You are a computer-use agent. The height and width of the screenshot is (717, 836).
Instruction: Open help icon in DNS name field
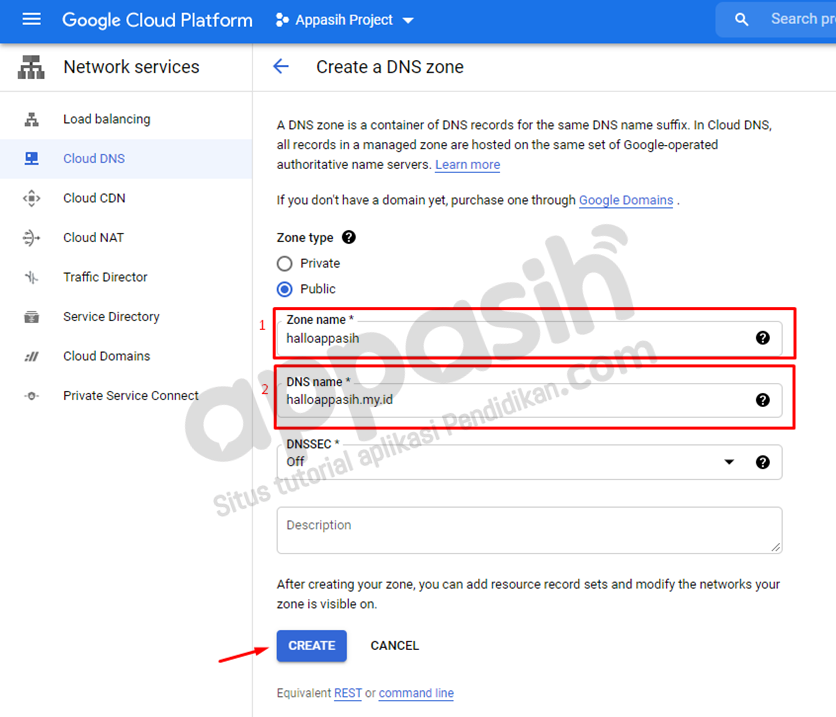763,400
